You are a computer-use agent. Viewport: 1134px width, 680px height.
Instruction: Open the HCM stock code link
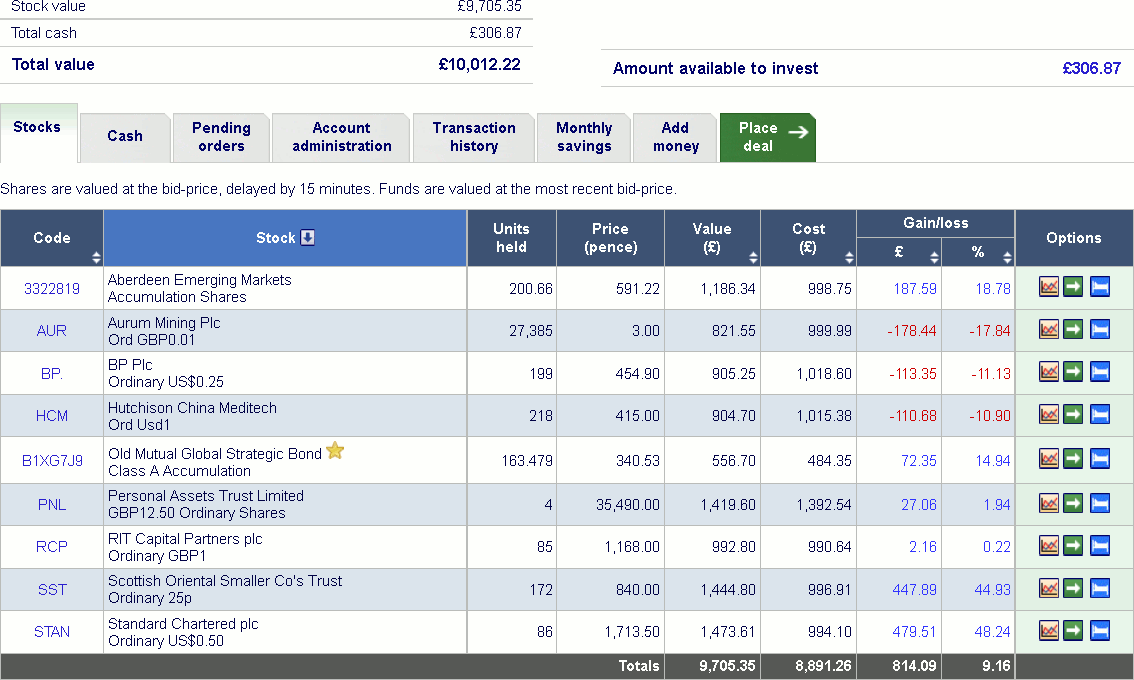(51, 416)
